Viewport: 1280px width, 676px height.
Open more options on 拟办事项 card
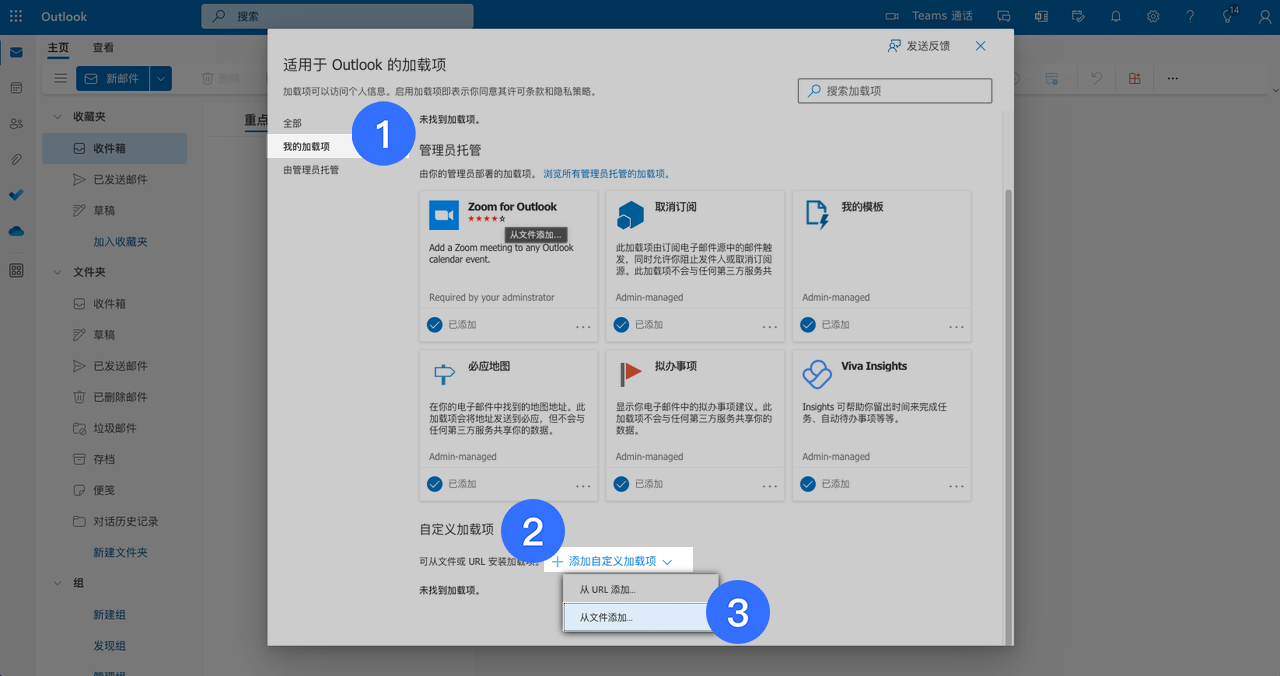click(x=770, y=486)
